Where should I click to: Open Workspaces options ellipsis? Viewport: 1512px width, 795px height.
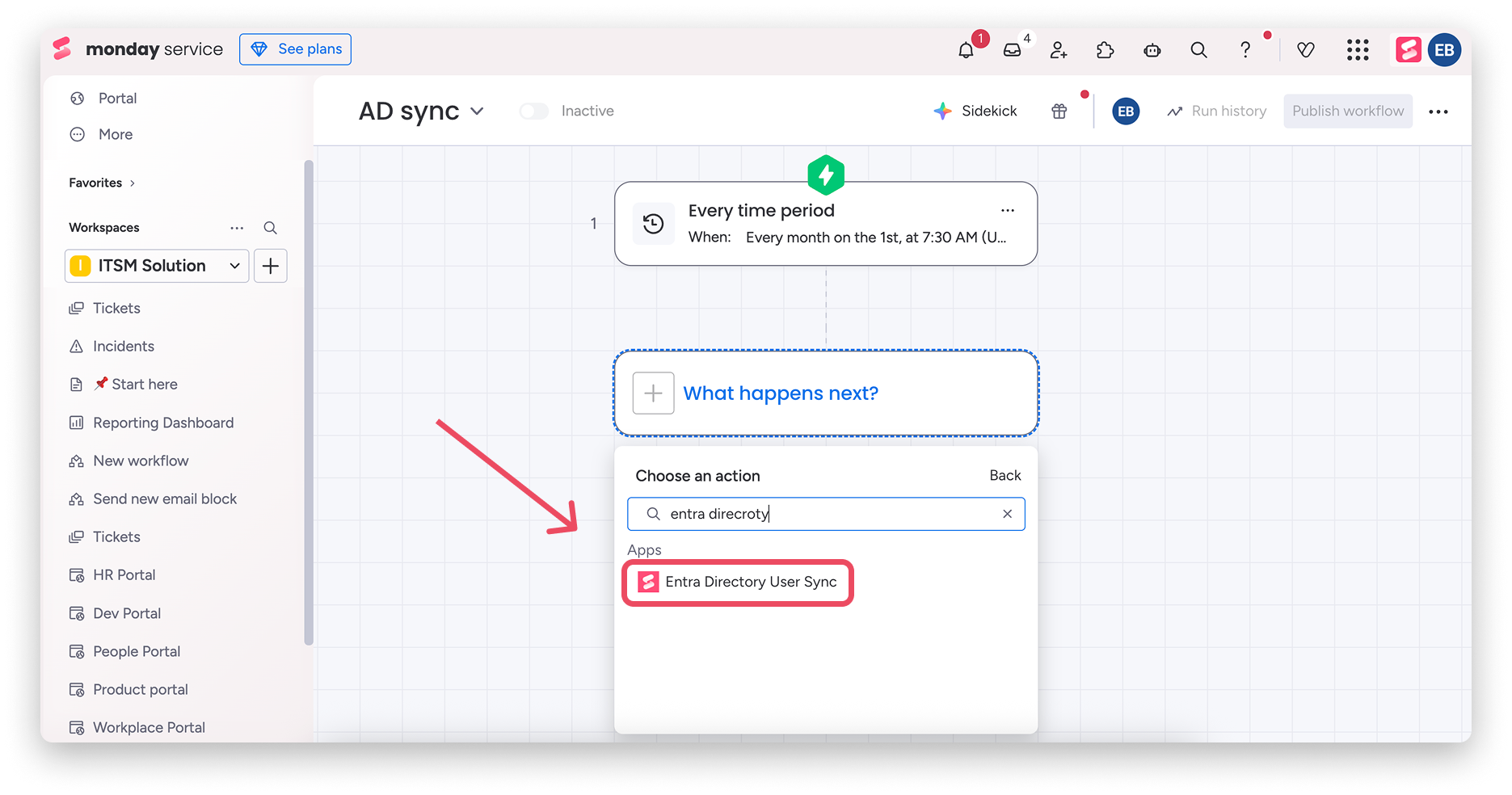pos(237,228)
